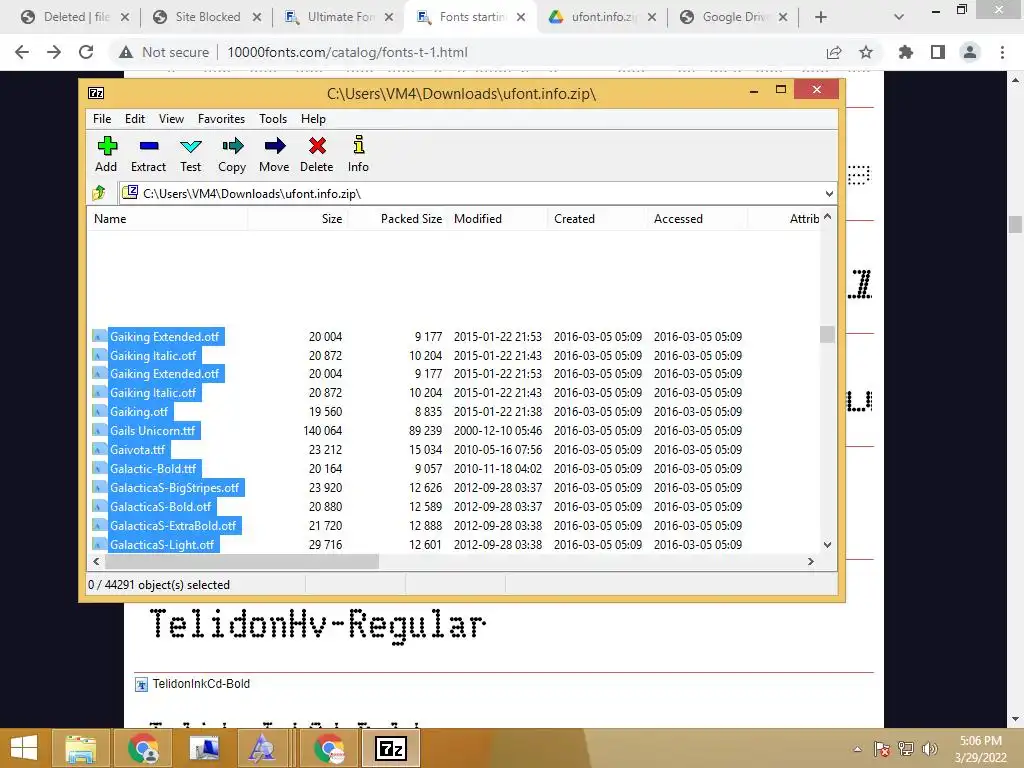1024x768 pixels.
Task: Open Chrome's three-dot menu
Action: coord(1002,52)
